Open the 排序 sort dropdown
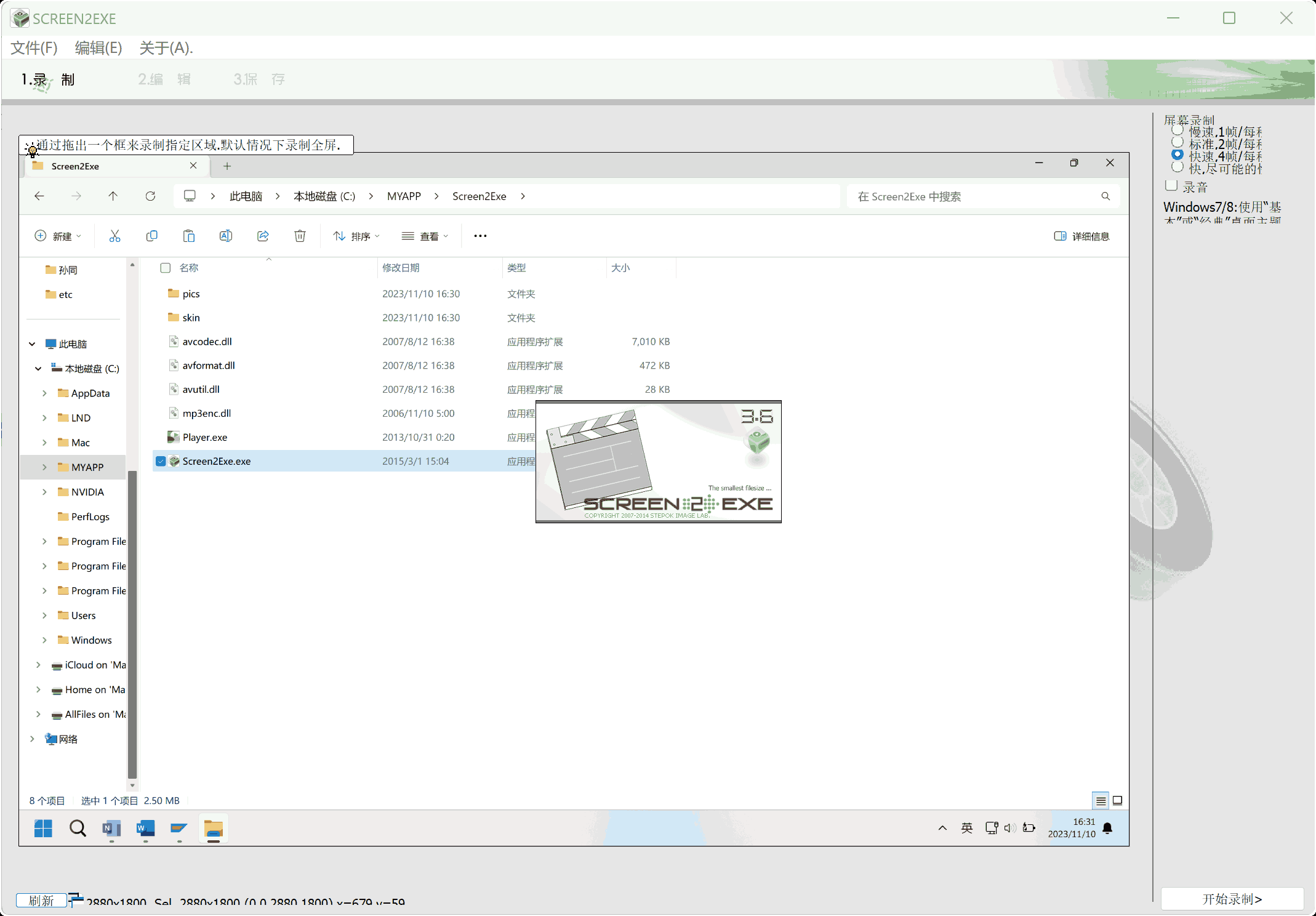The width and height of the screenshot is (1316, 916). point(356,236)
